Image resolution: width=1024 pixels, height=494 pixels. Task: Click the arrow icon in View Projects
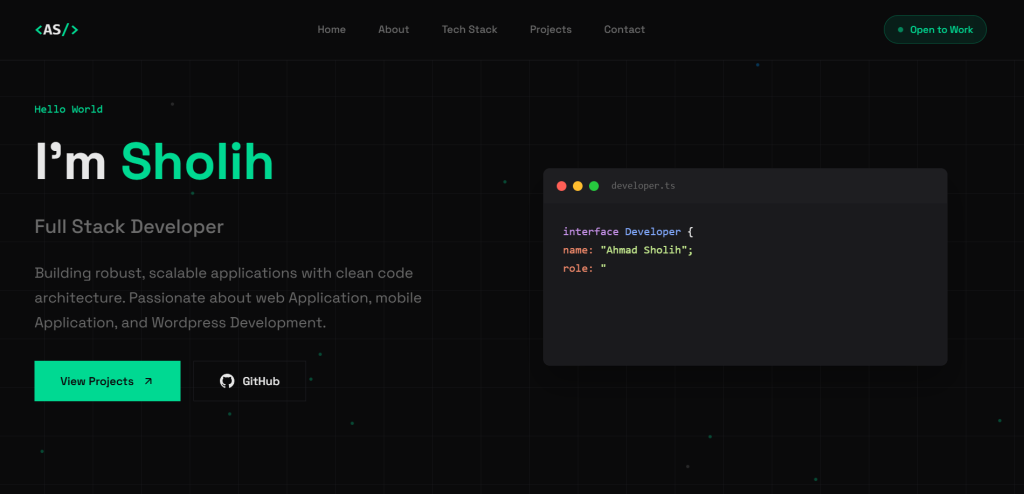(x=148, y=381)
